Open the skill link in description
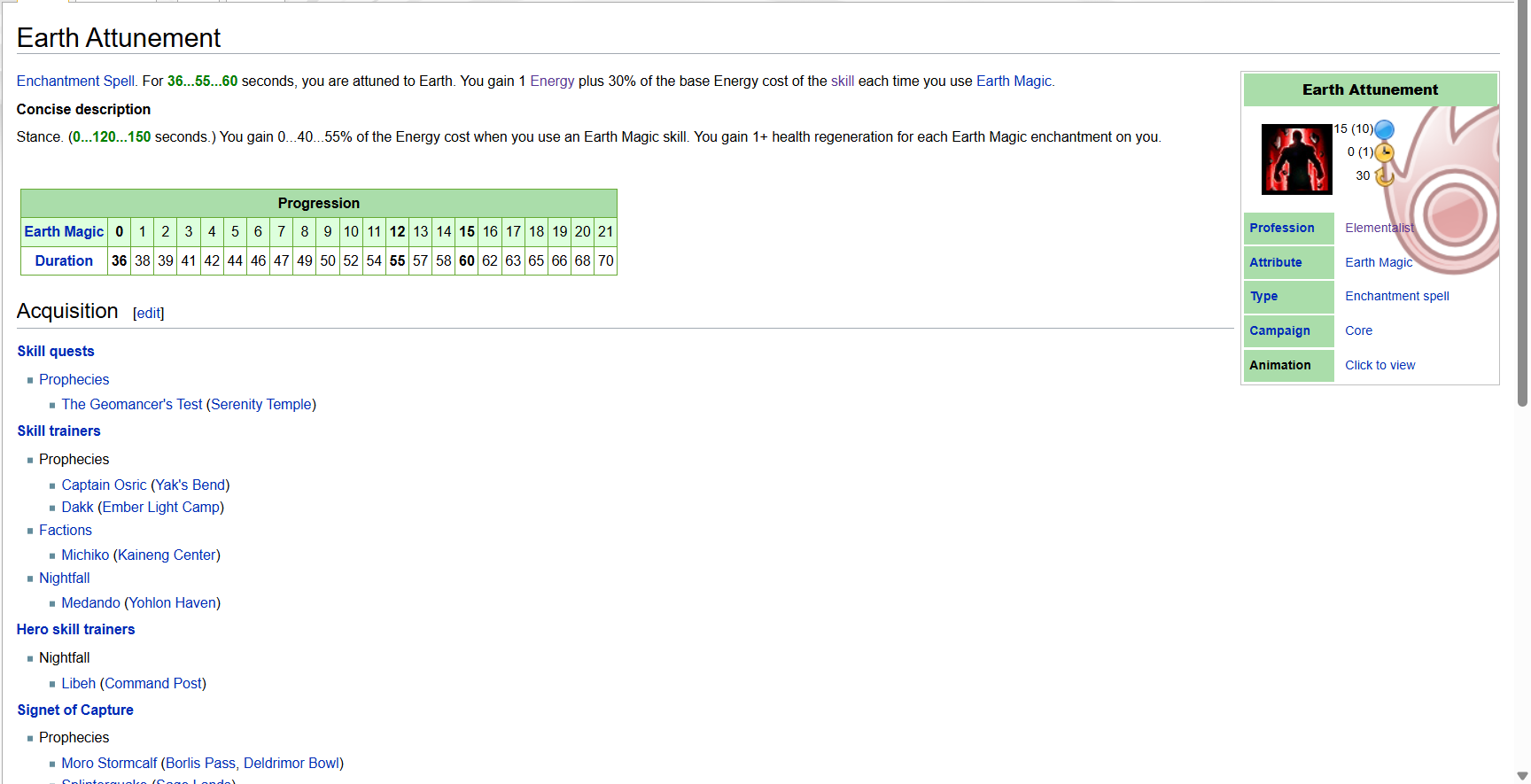The image size is (1531, 784). pyautogui.click(x=843, y=81)
